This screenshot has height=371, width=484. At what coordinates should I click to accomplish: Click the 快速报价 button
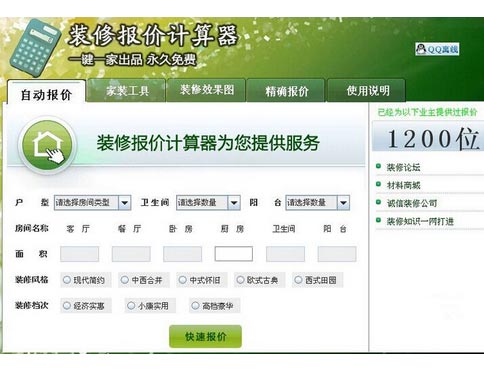tap(205, 336)
